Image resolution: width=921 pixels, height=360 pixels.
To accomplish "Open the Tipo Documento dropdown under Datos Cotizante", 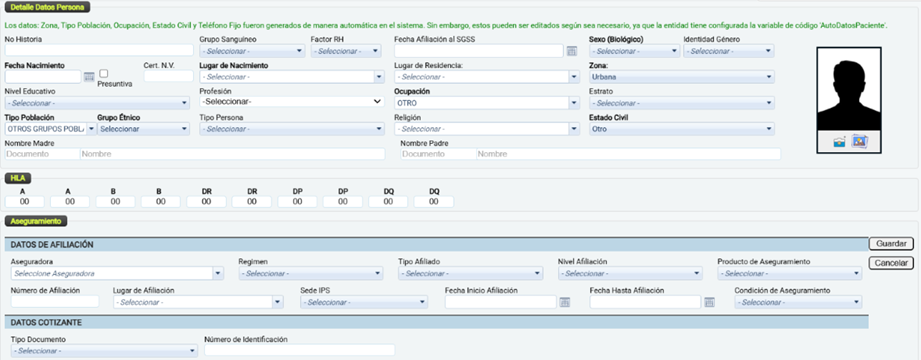I will click(x=104, y=351).
